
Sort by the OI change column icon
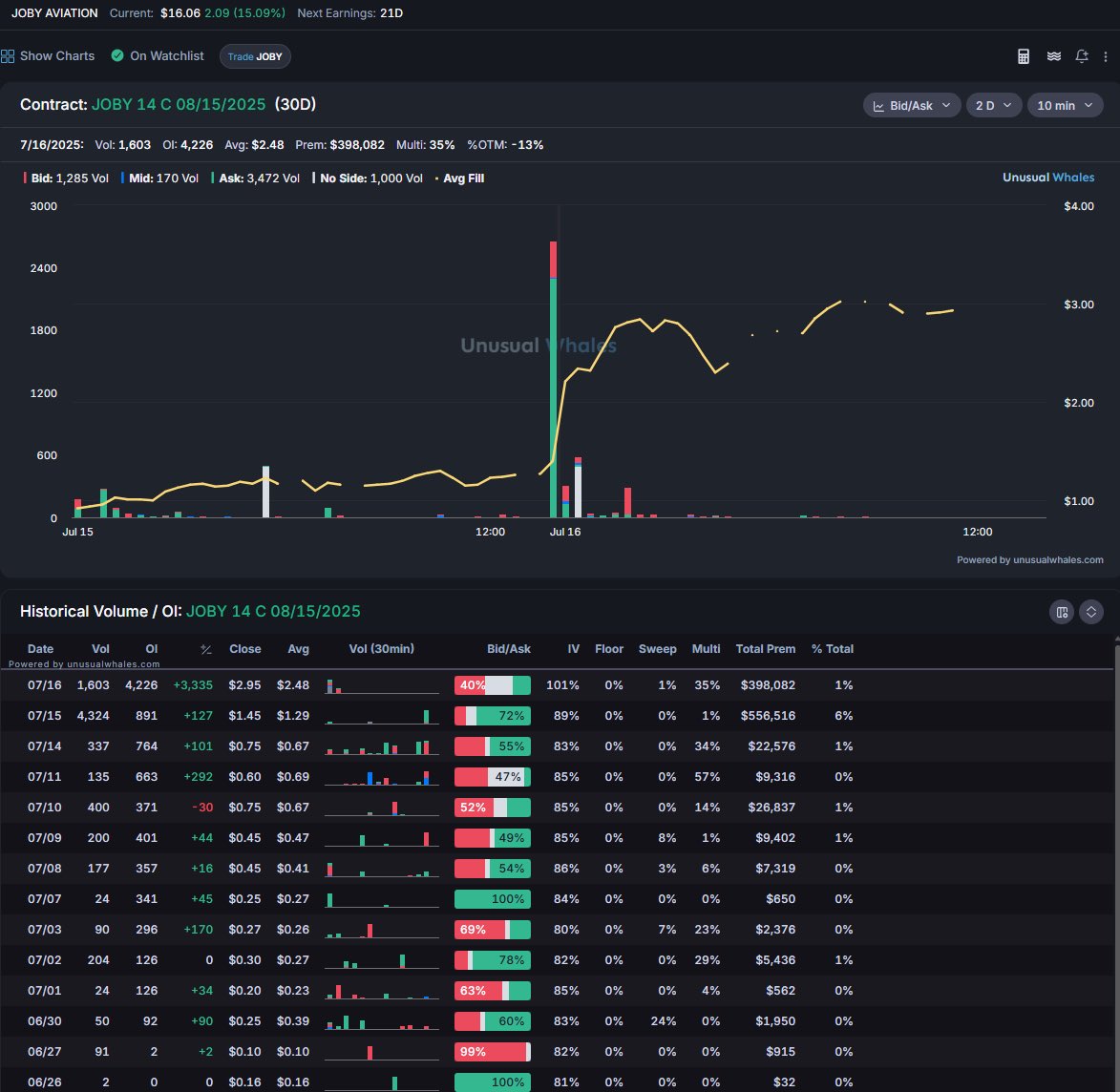click(205, 649)
